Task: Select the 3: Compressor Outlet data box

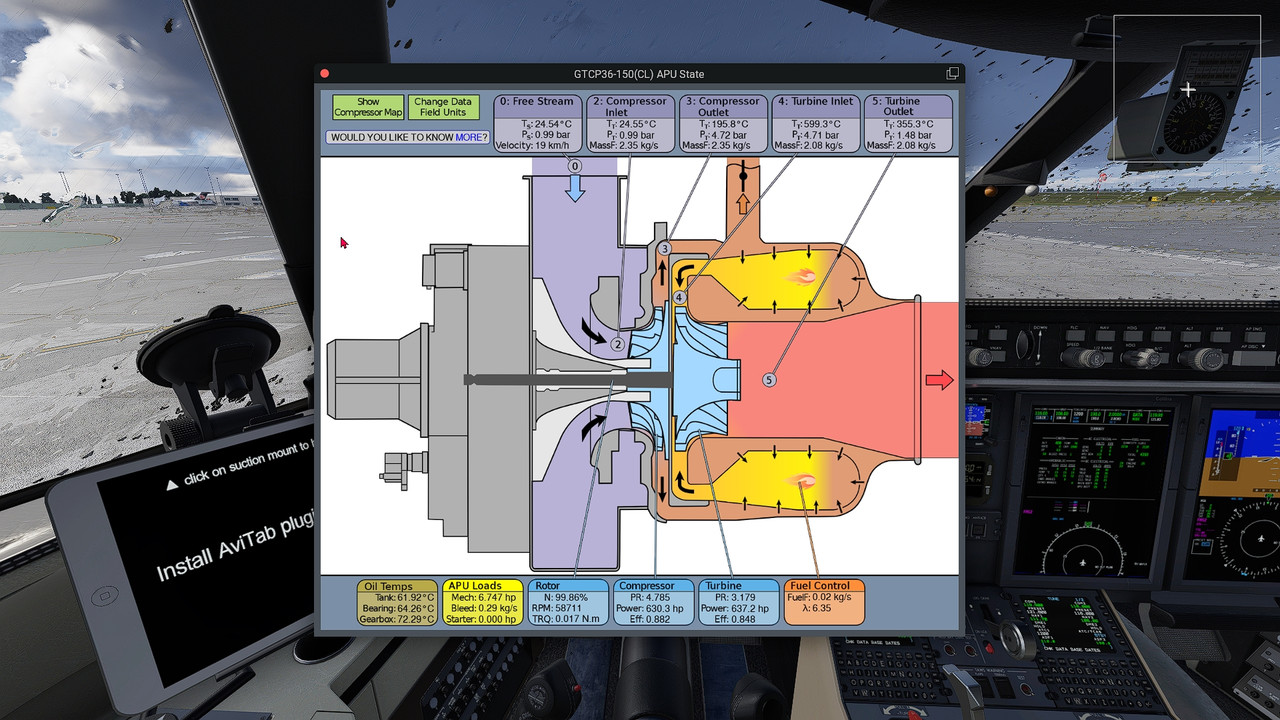Action: tap(724, 123)
